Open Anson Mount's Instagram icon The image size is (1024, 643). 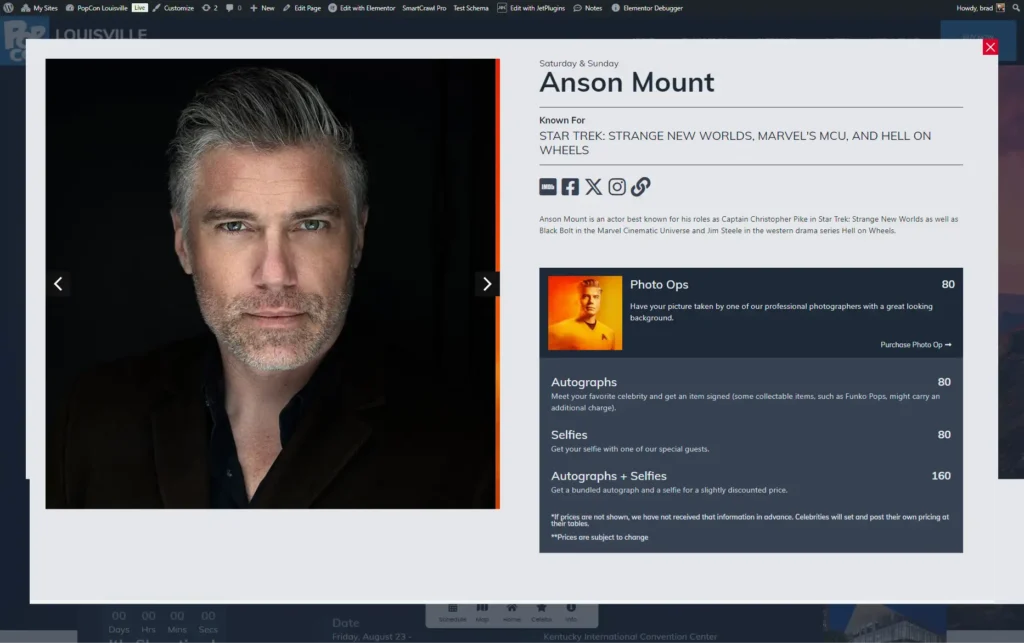point(616,187)
